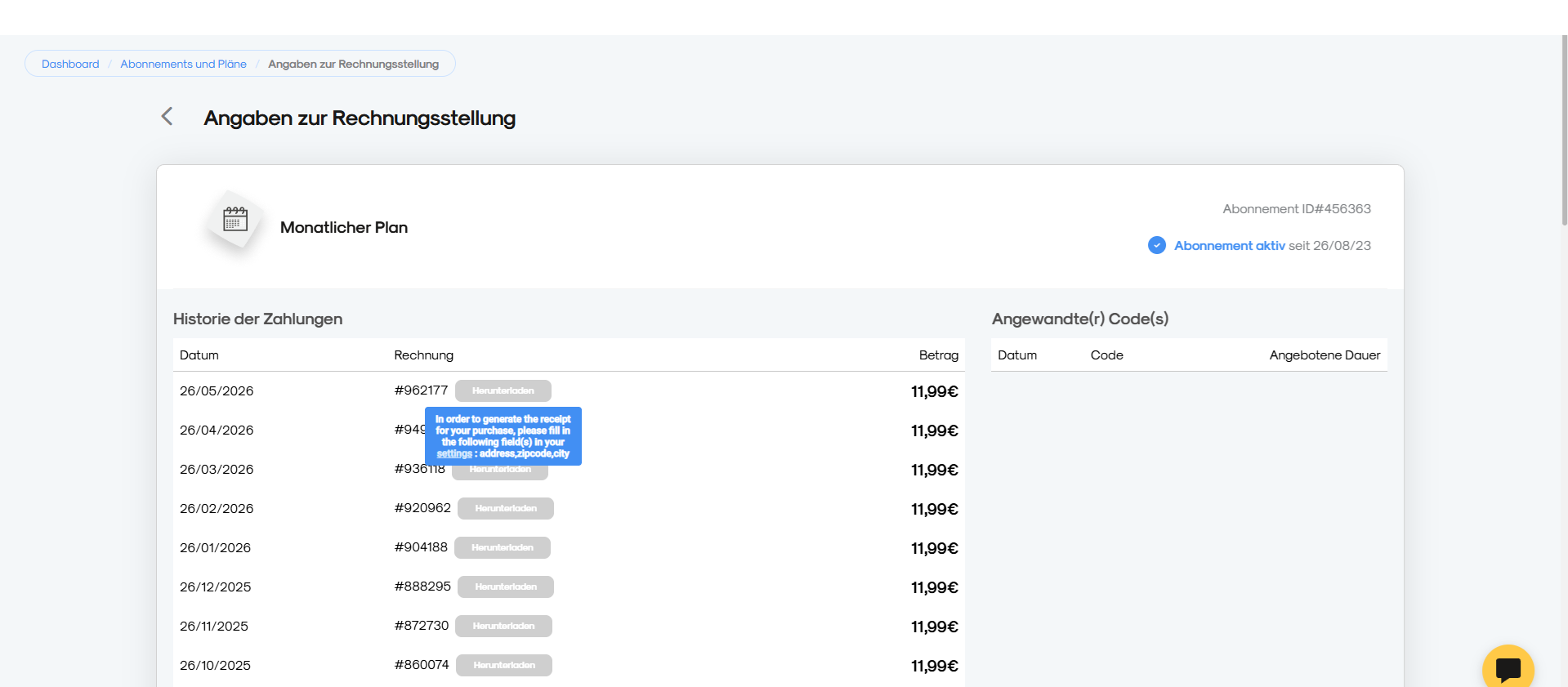
Task: Click the Code column header
Action: (1106, 355)
